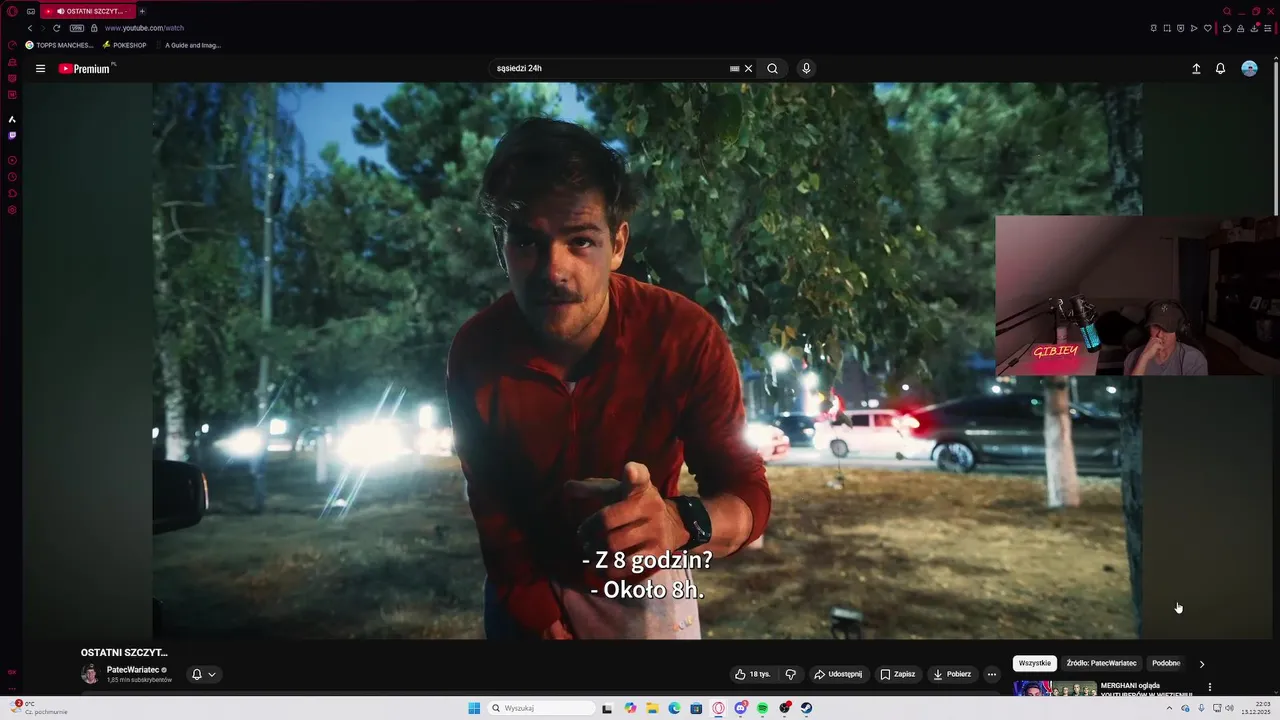This screenshot has width=1280, height=720.
Task: Open the tab islands workspace icon
Action: (31, 11)
